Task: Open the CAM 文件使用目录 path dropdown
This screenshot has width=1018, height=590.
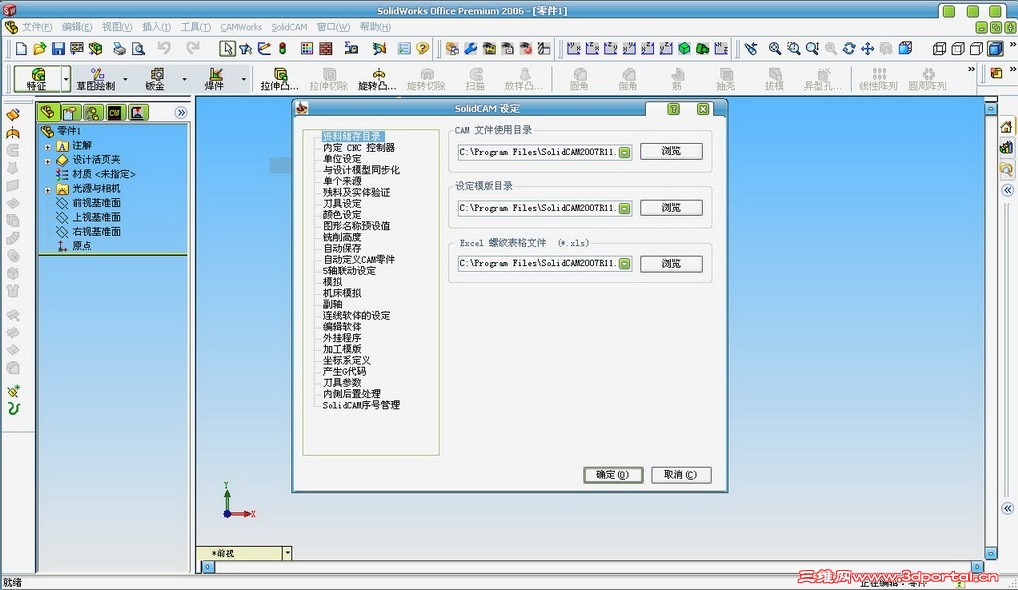Action: (625, 153)
